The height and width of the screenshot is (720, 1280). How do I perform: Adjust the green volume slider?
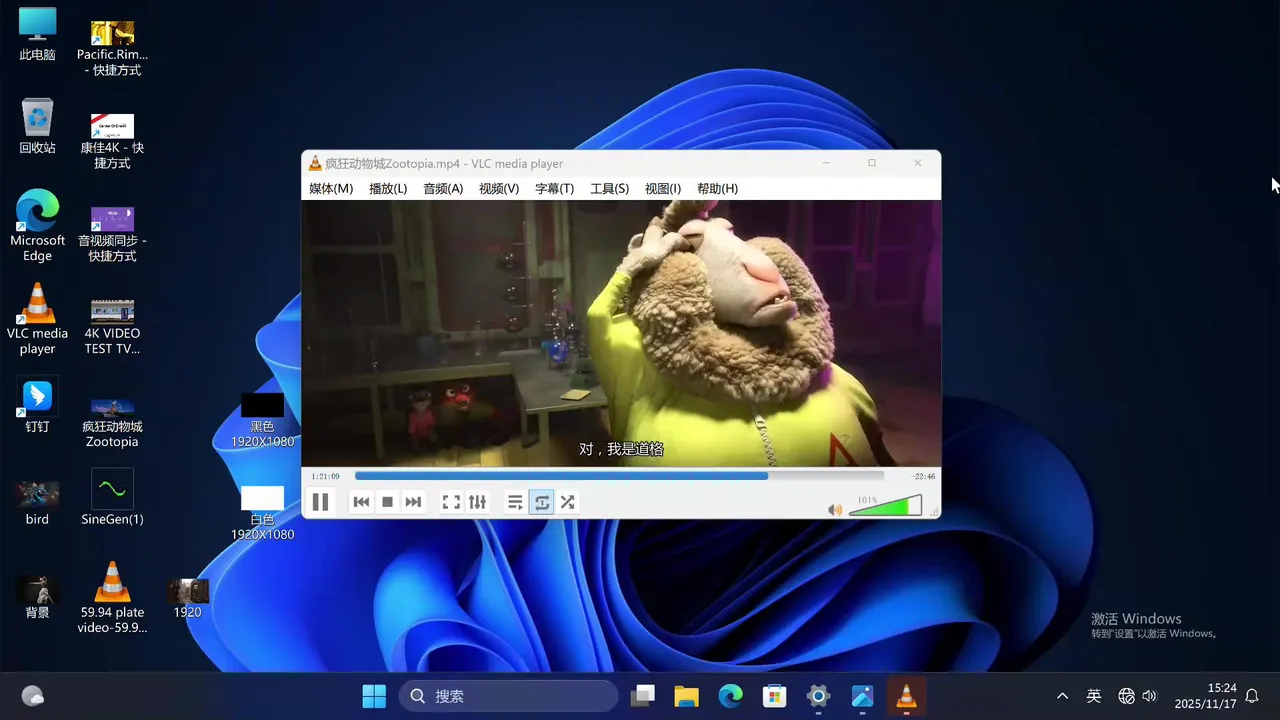pos(885,506)
